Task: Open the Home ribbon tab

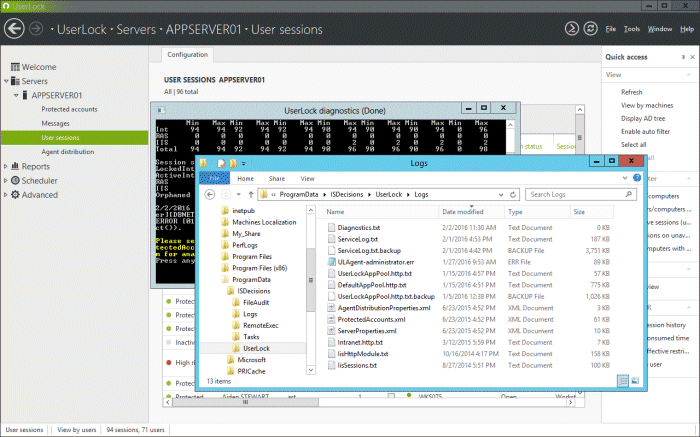Action: pos(246,179)
